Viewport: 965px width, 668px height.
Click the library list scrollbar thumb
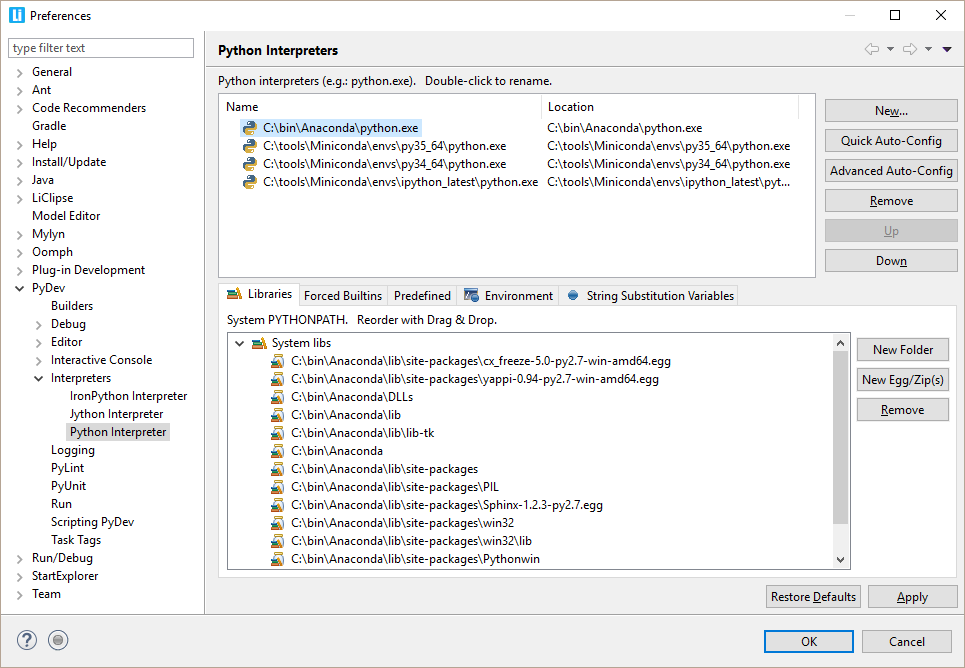(x=840, y=437)
